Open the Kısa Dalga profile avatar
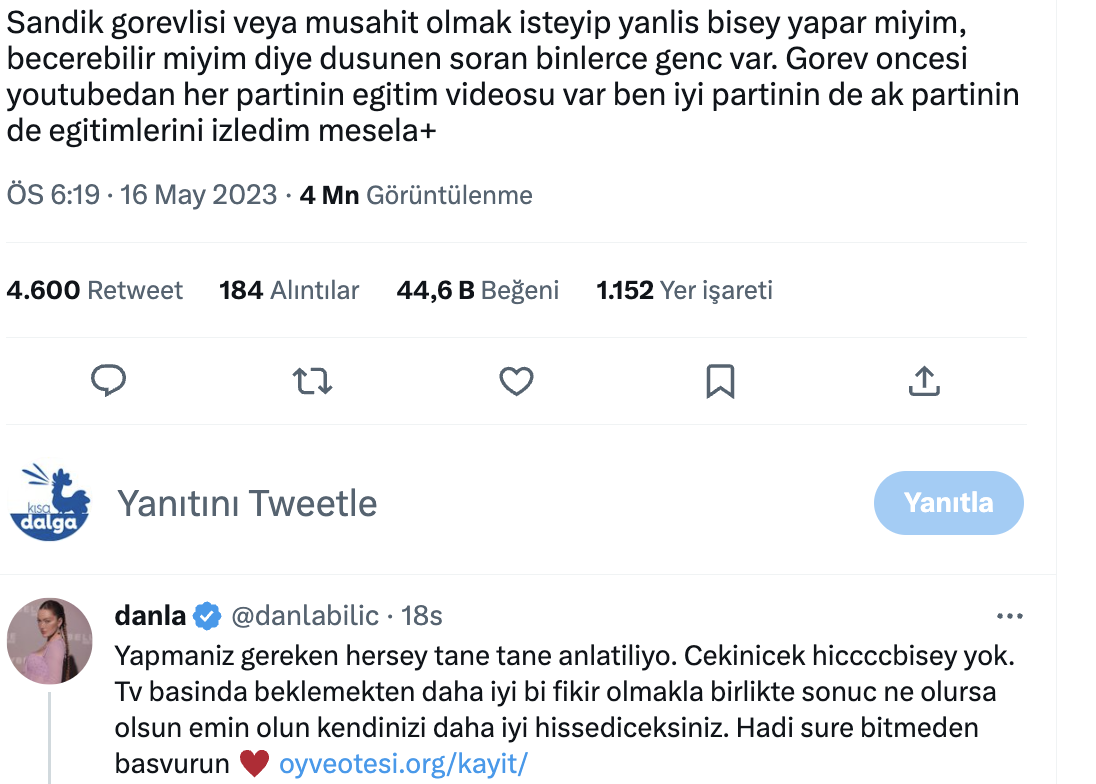Viewport: 1096px width, 784px height. (x=50, y=503)
